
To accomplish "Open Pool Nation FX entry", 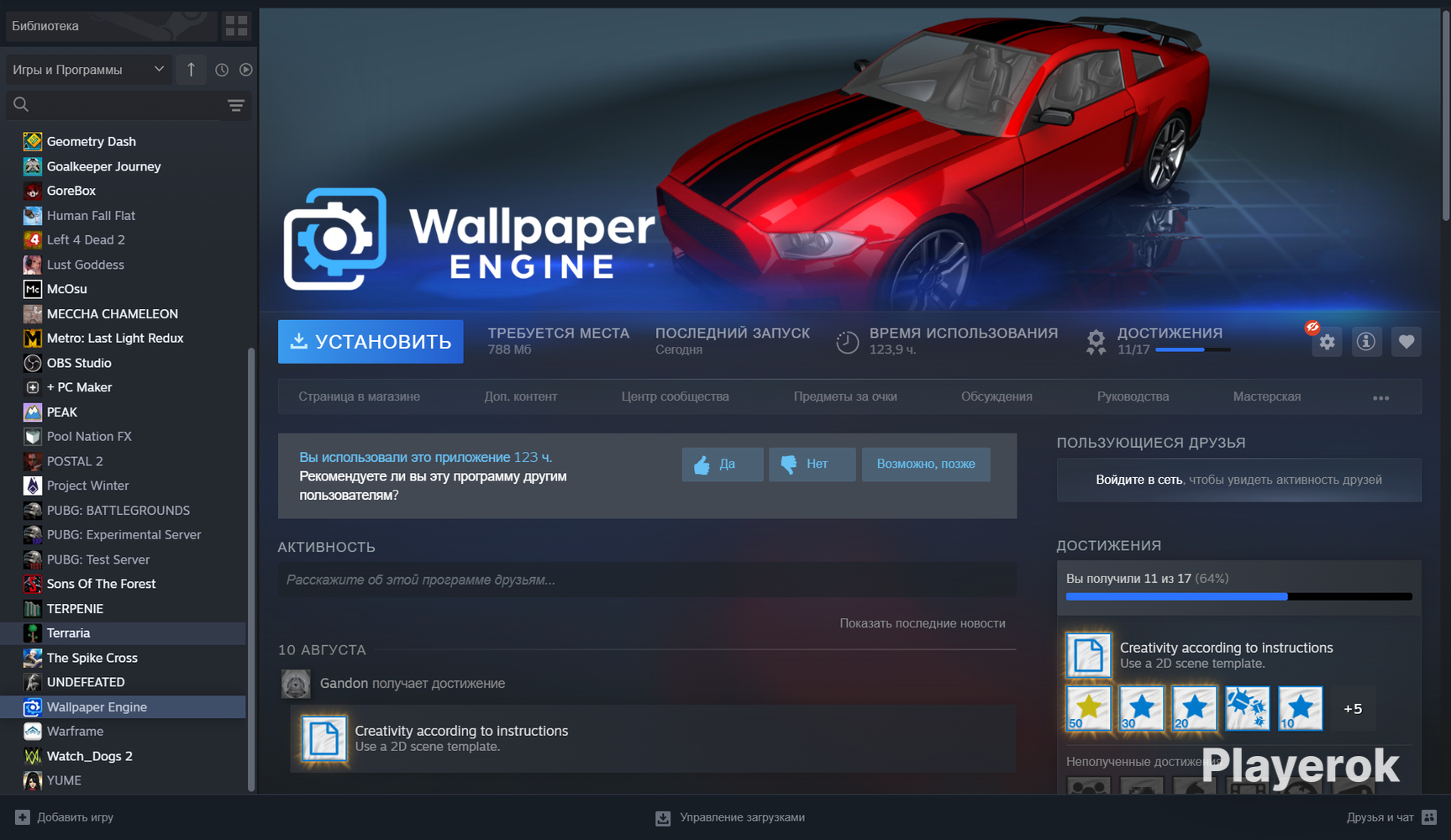I will [89, 436].
